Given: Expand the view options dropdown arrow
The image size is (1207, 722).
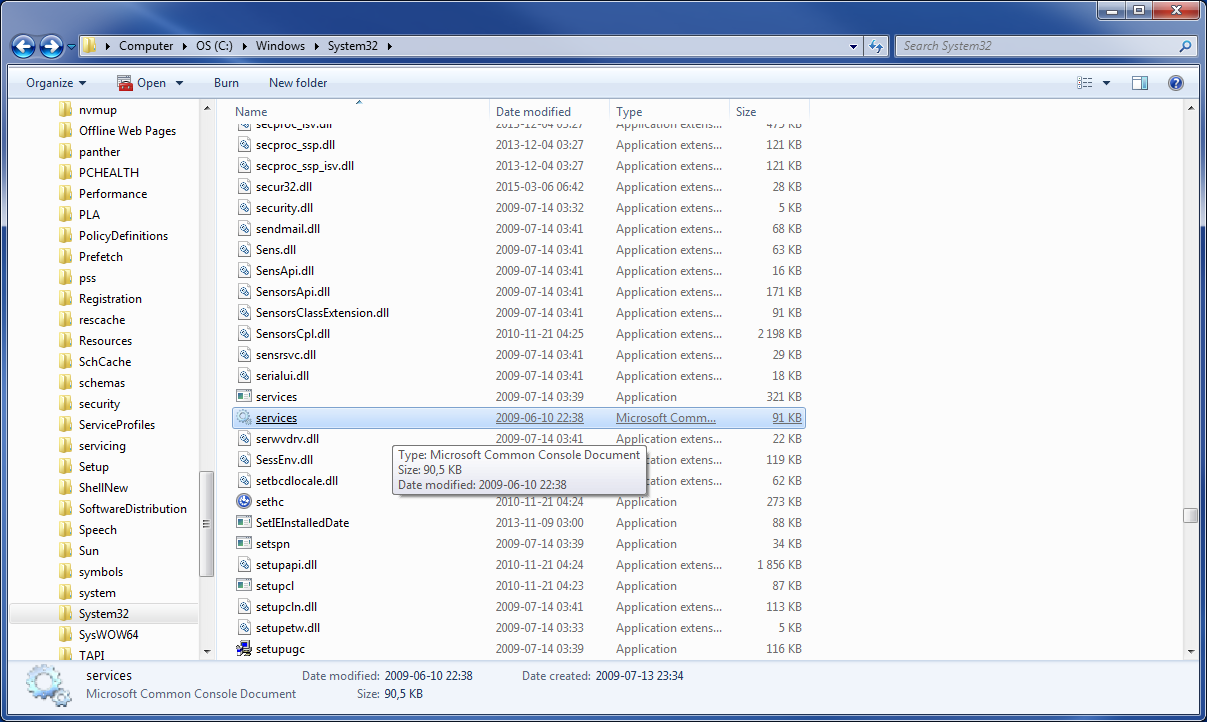Looking at the screenshot, I should point(1107,83).
